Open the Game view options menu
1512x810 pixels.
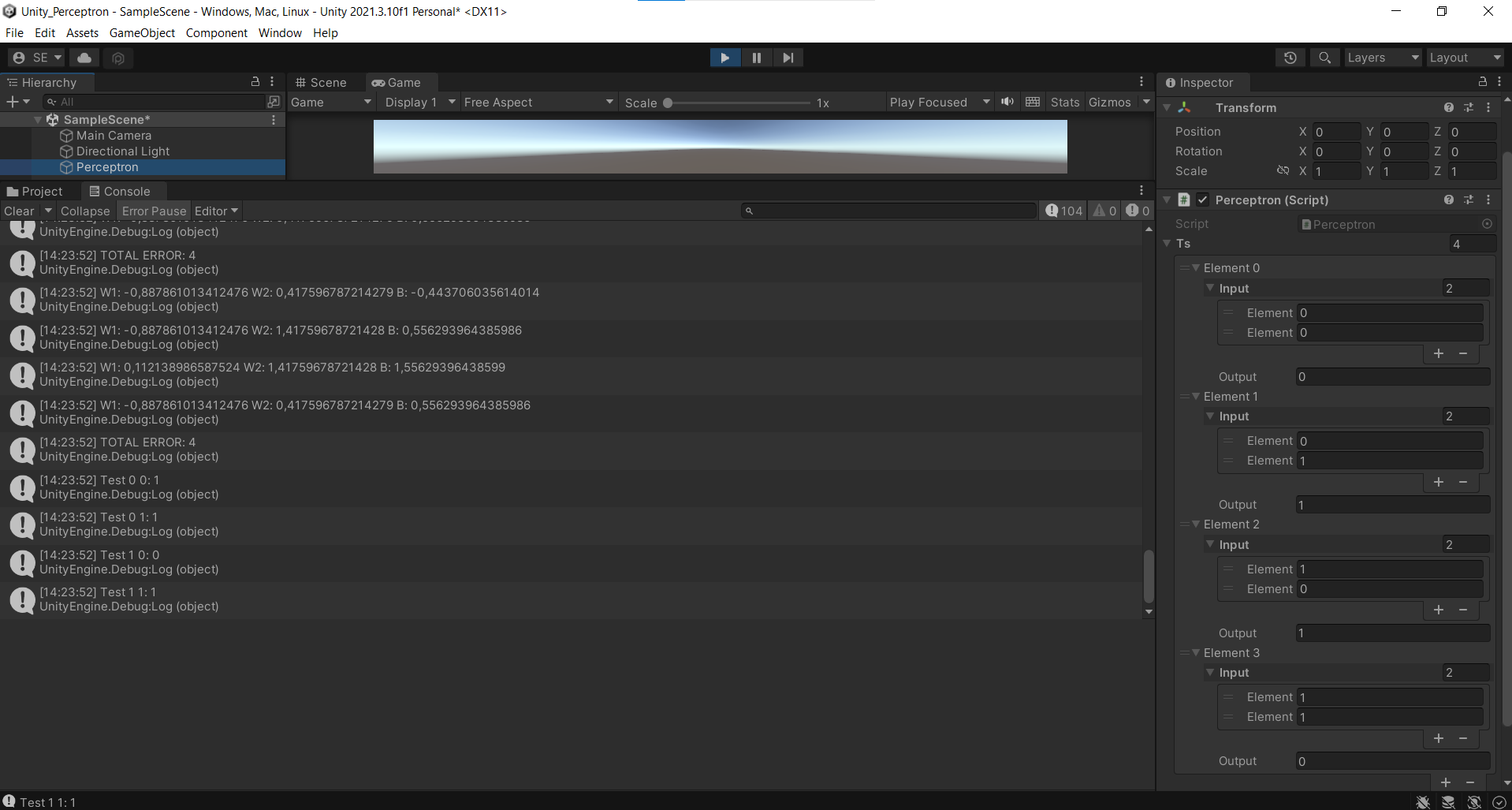pos(1141,82)
